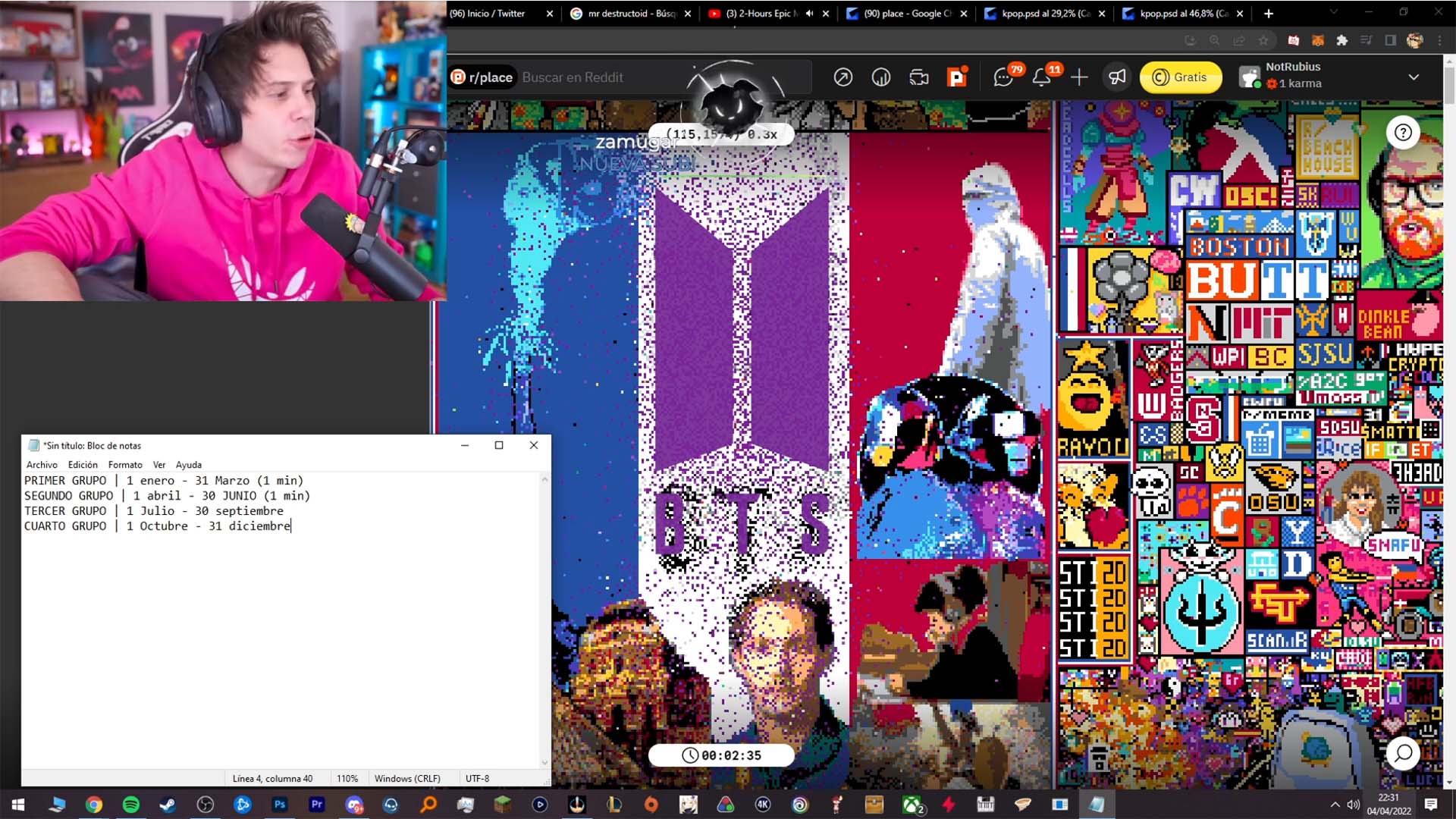
Task: Click the create post plus icon
Action: click(x=1079, y=77)
